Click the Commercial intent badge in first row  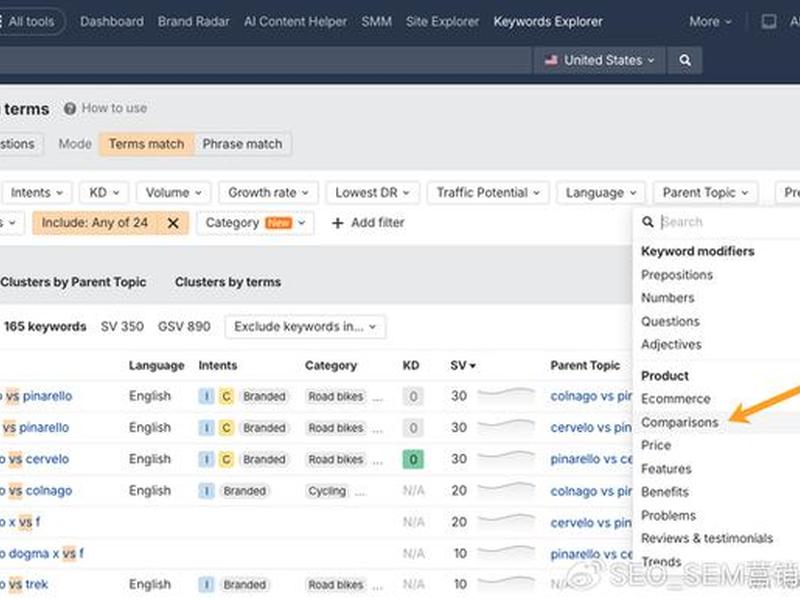pos(226,396)
